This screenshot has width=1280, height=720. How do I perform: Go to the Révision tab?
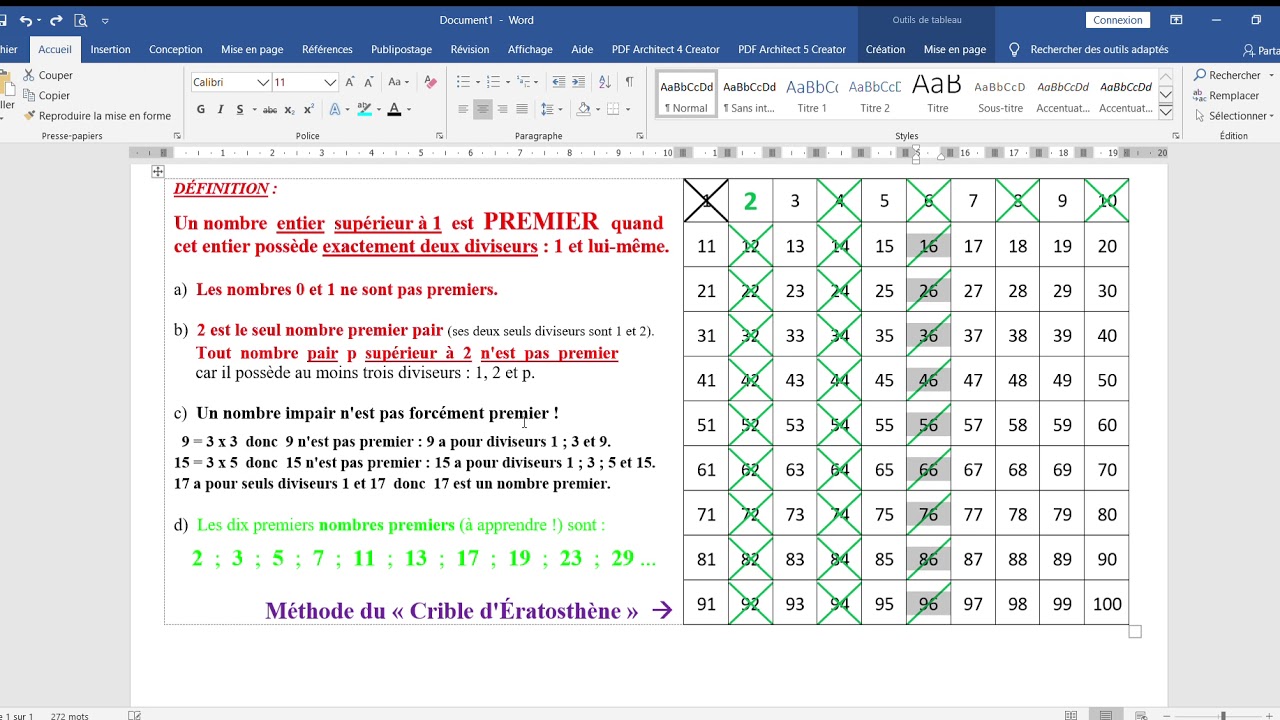(470, 49)
